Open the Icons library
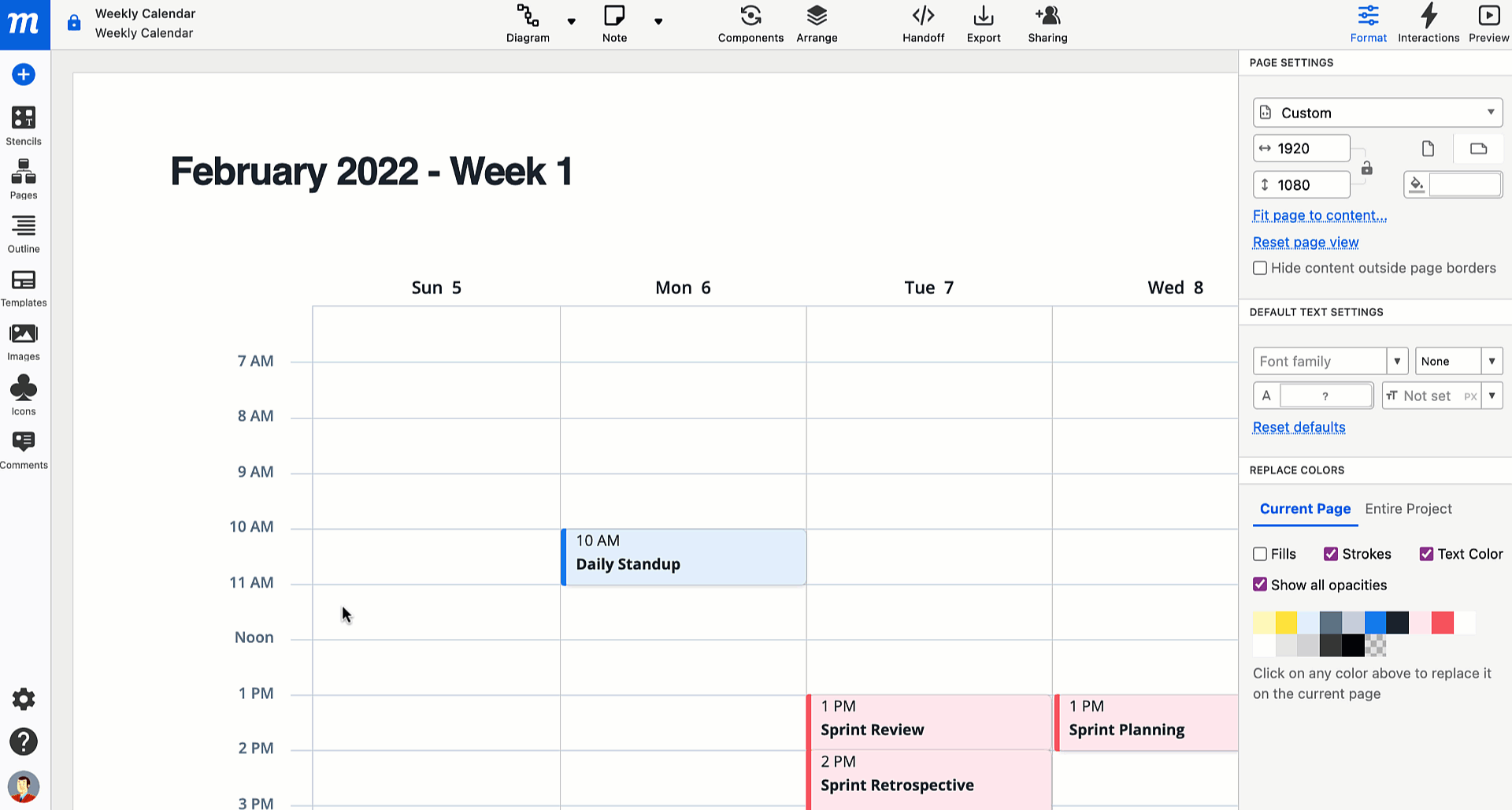The width and height of the screenshot is (1512, 810). (x=24, y=396)
